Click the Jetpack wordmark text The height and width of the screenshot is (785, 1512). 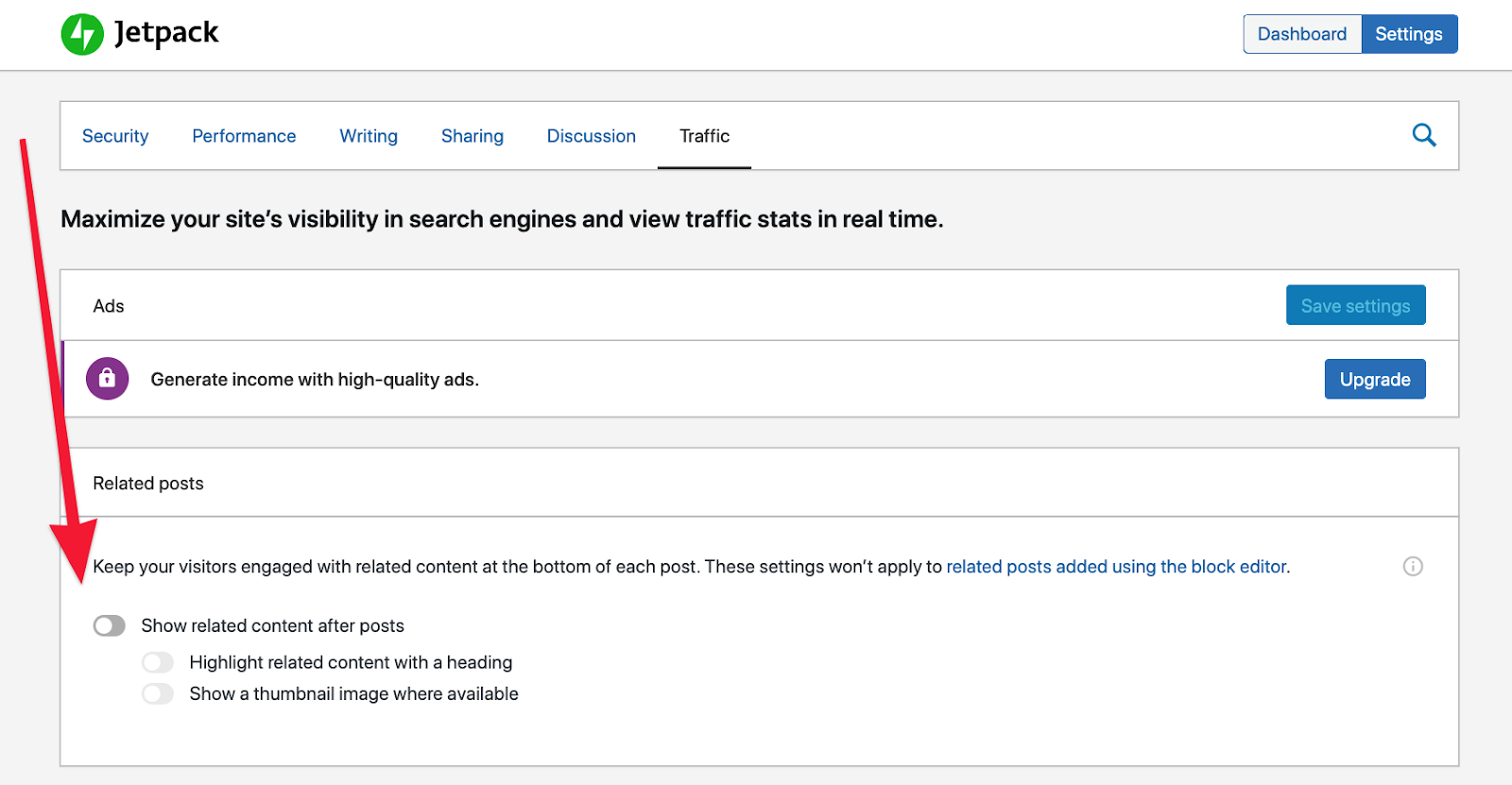[166, 33]
